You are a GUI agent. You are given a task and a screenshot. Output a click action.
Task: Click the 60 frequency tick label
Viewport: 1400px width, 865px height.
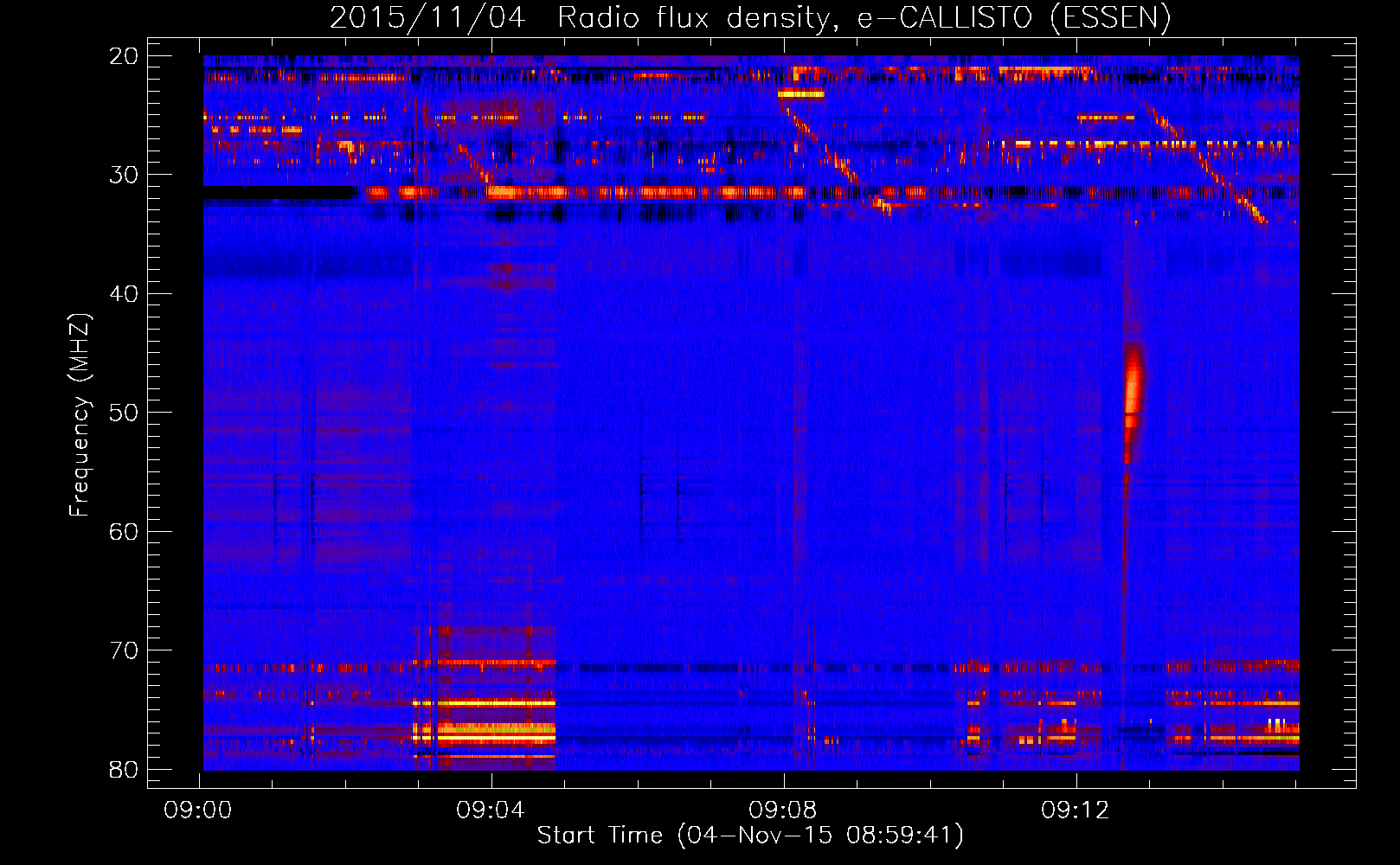125,531
